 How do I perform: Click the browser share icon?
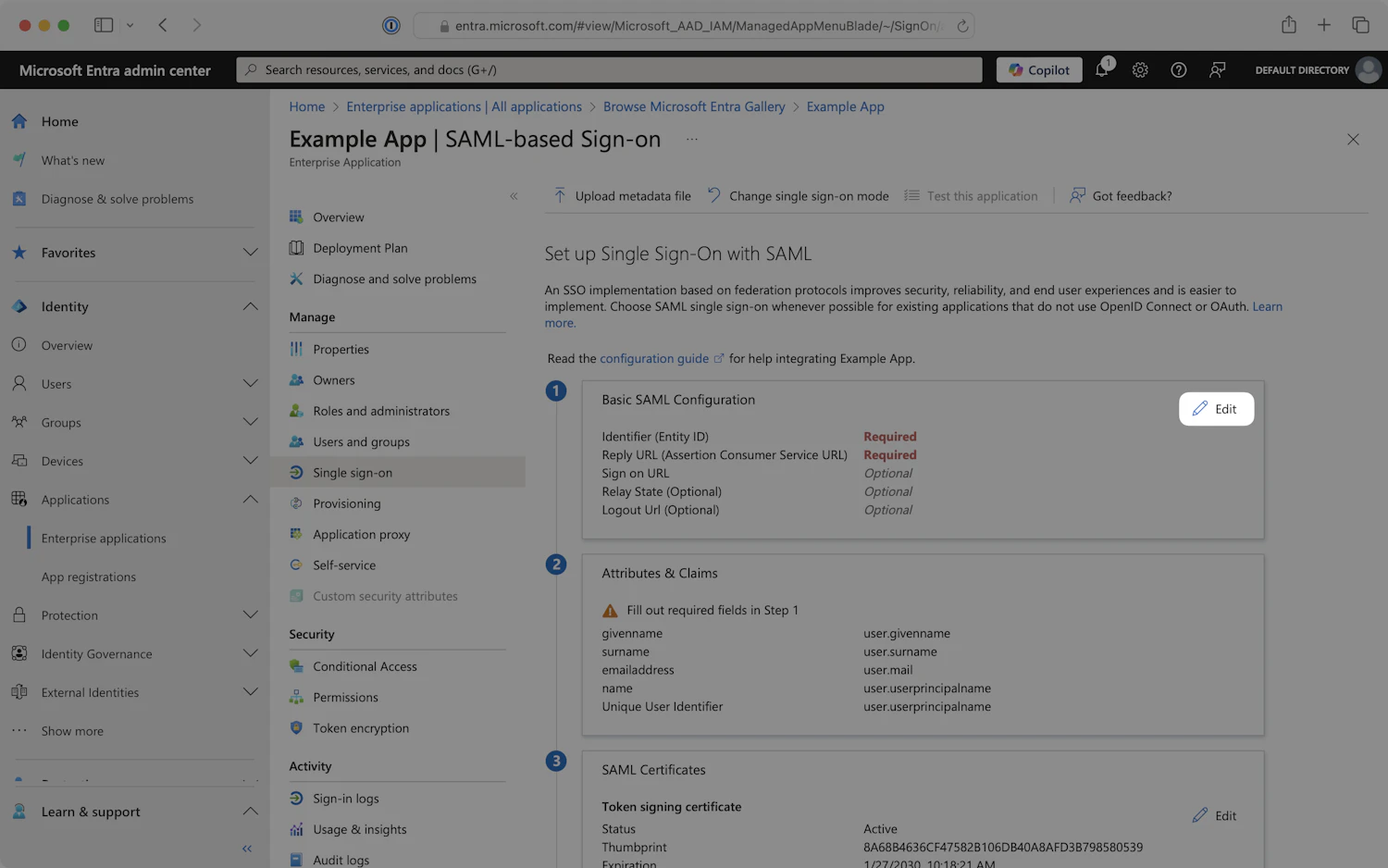(1289, 25)
